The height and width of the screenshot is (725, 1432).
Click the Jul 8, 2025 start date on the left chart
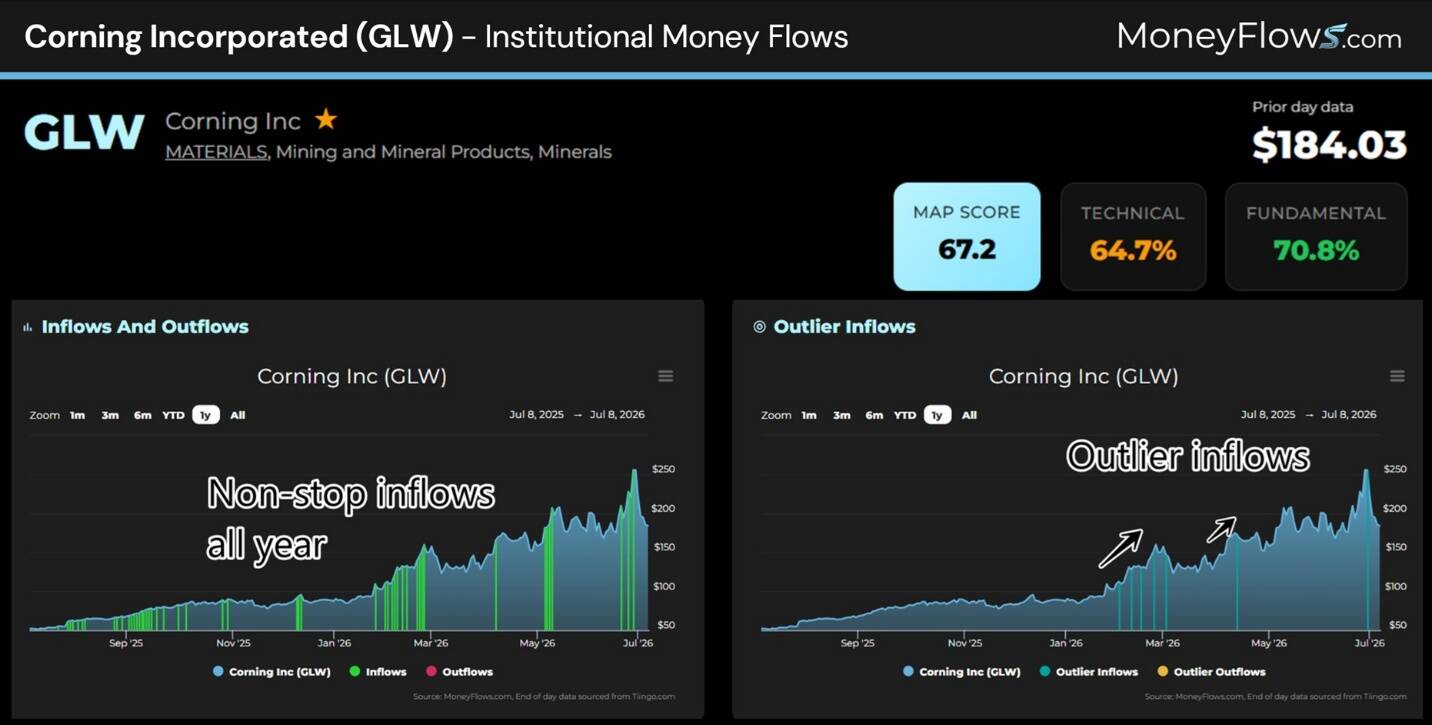[536, 415]
